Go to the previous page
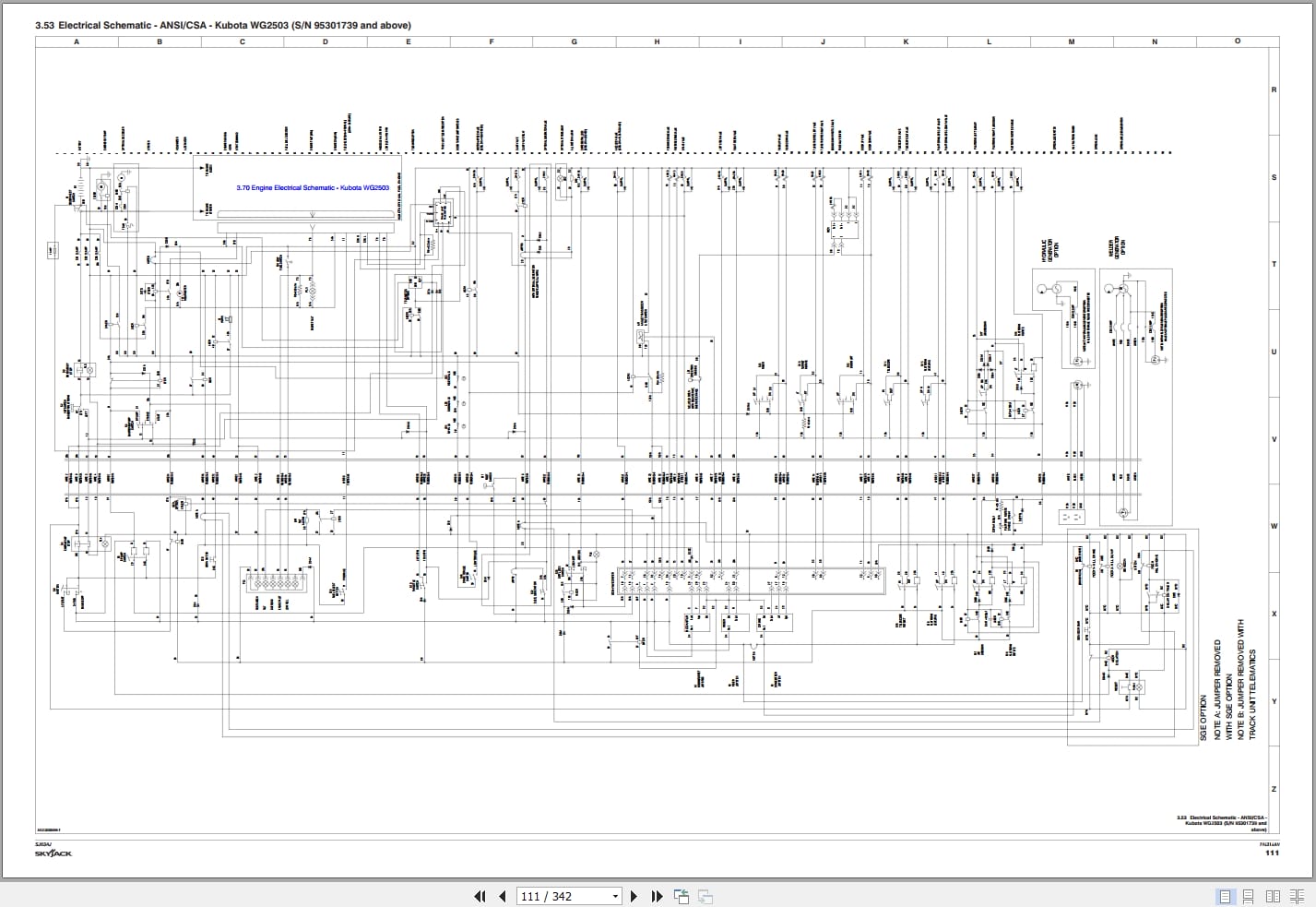Screen dimensions: 1316x907 tap(503, 896)
